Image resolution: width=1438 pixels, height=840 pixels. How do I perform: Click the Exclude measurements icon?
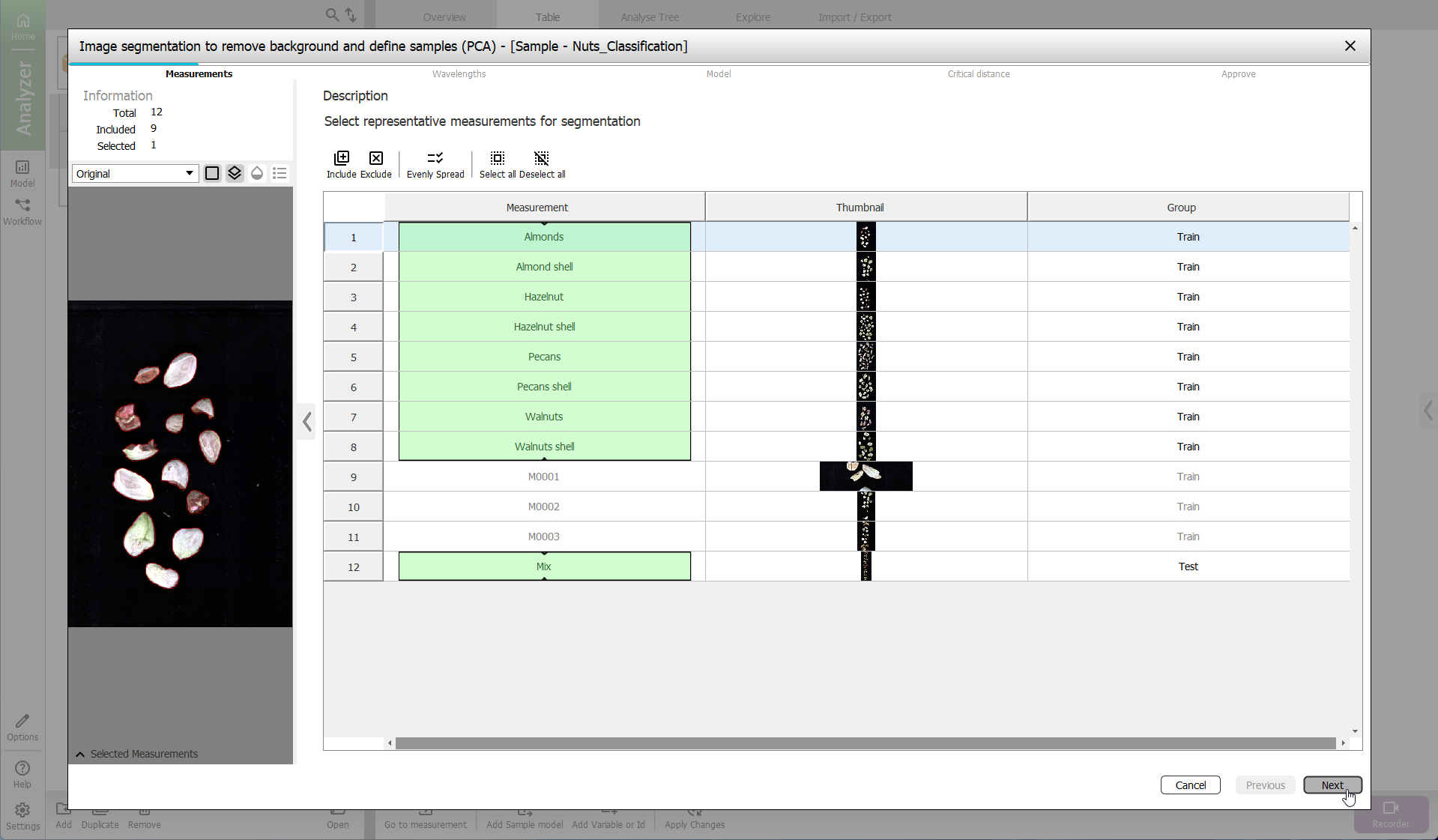pyautogui.click(x=376, y=159)
